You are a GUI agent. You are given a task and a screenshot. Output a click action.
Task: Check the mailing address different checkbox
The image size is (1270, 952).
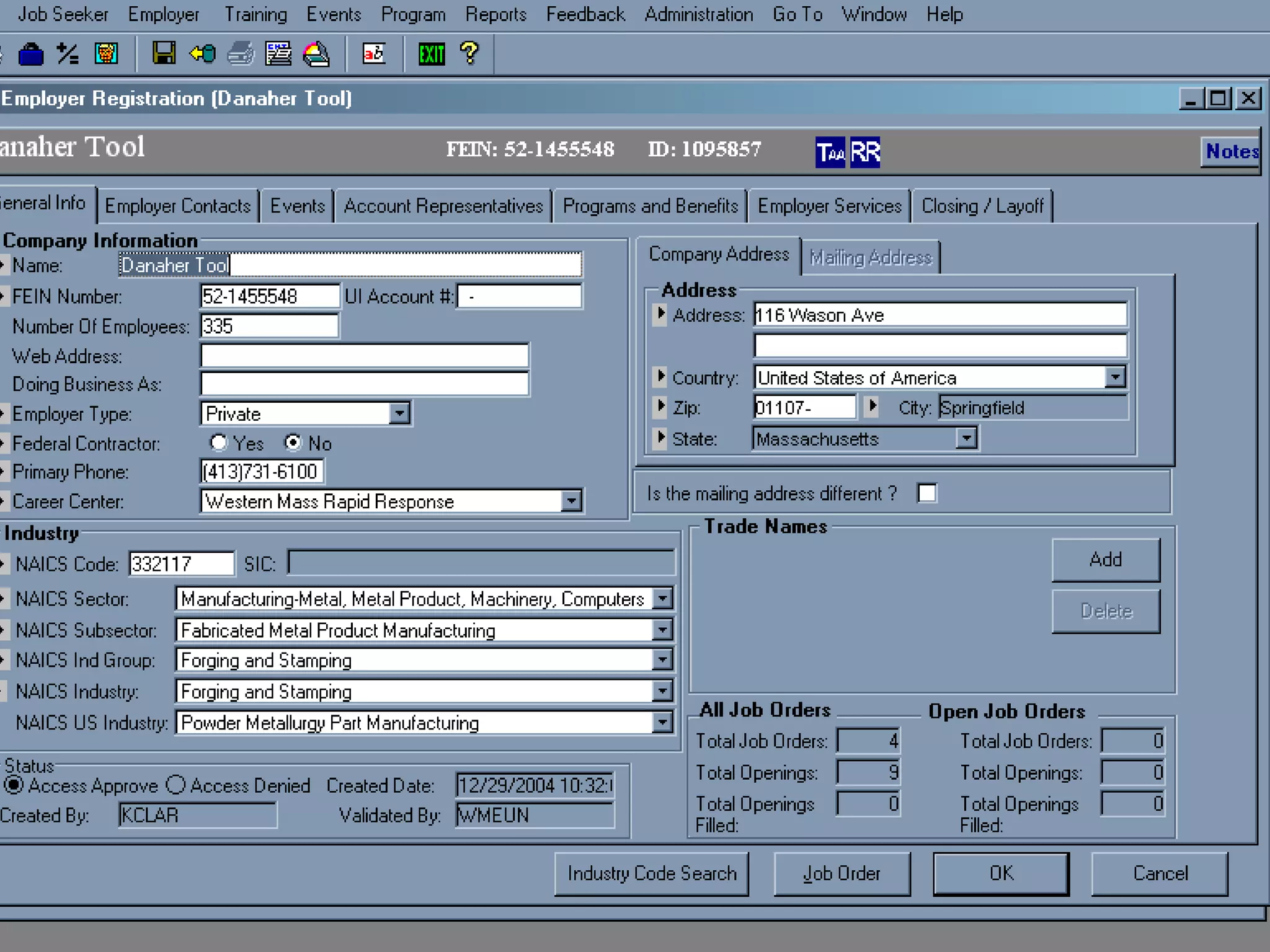[x=927, y=493]
